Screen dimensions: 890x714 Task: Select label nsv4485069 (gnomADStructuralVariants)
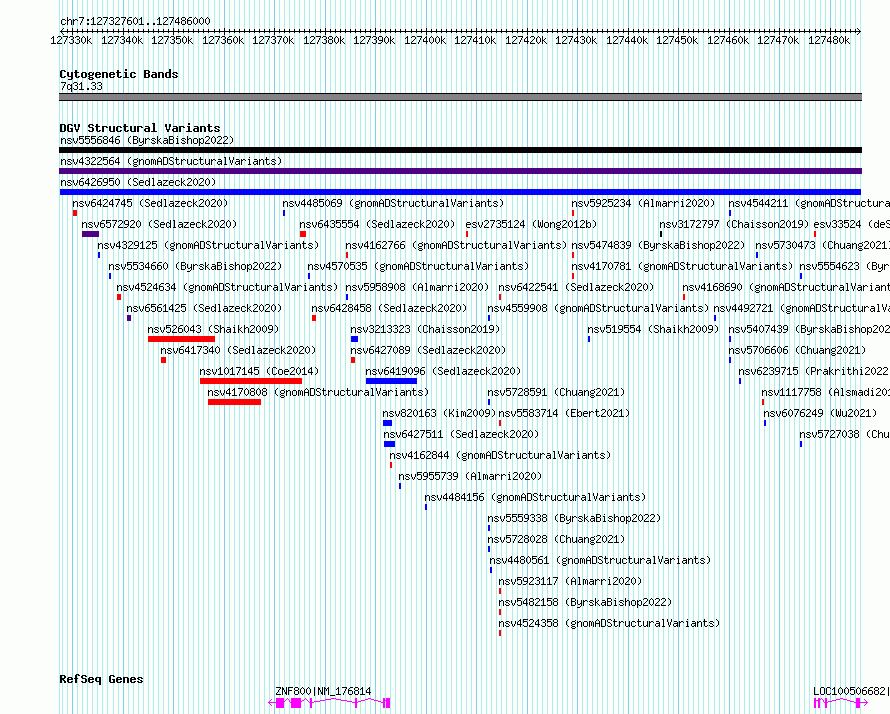pos(393,203)
